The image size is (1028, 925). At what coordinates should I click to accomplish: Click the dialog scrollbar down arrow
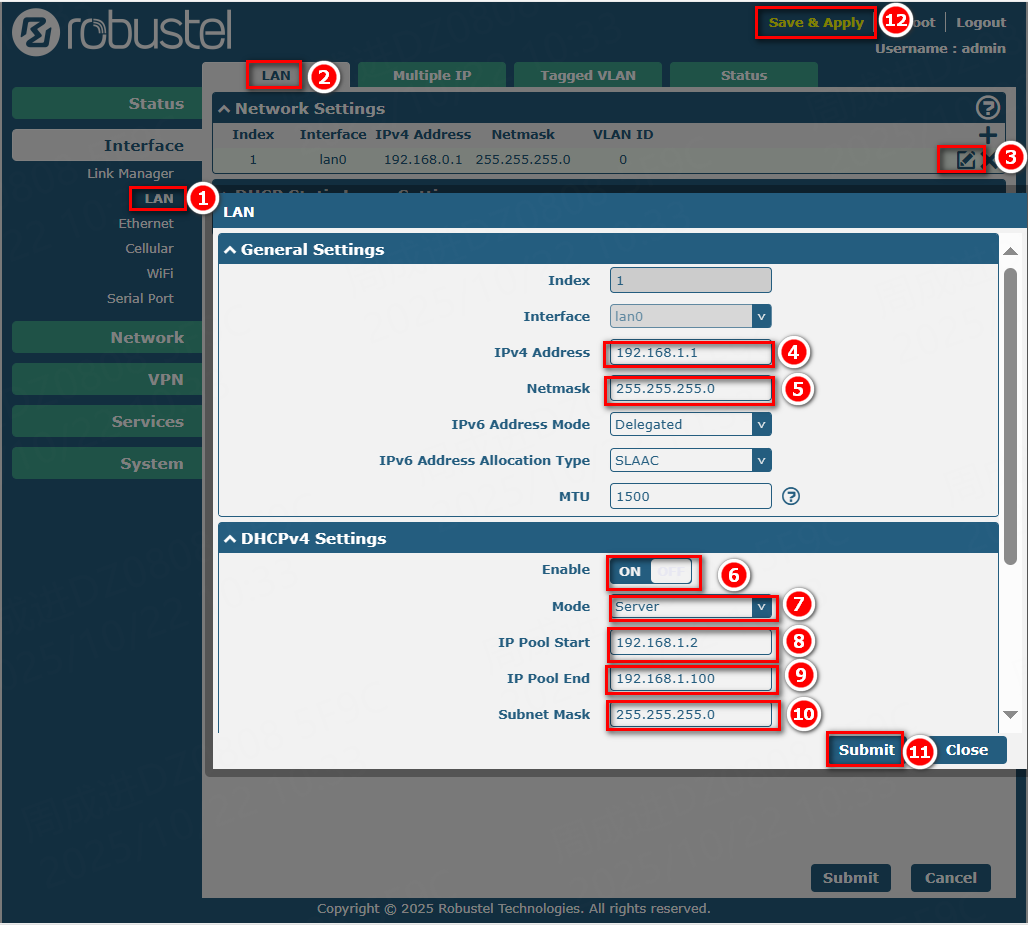tap(1010, 714)
